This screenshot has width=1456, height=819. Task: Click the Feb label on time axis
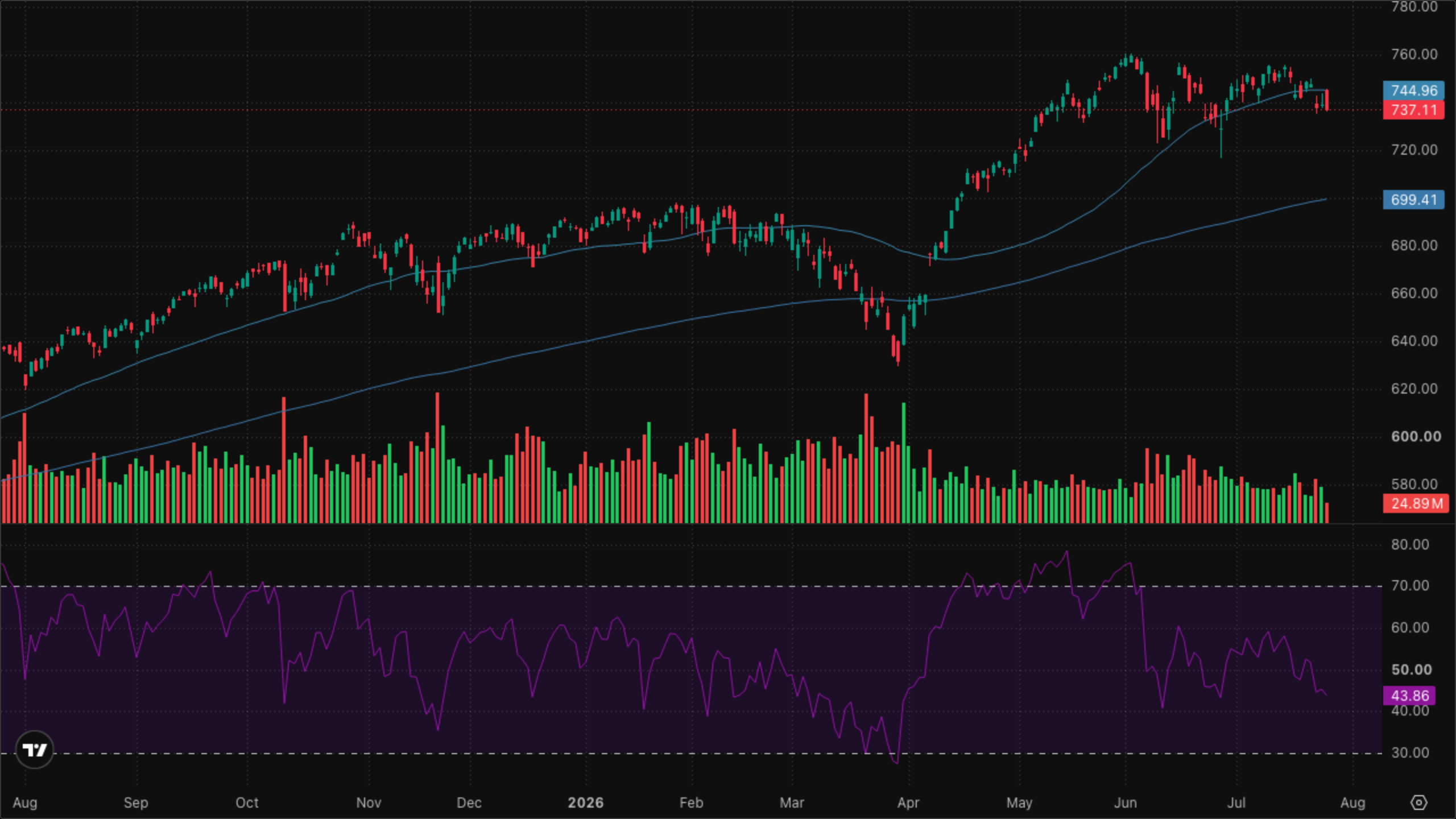(x=692, y=803)
